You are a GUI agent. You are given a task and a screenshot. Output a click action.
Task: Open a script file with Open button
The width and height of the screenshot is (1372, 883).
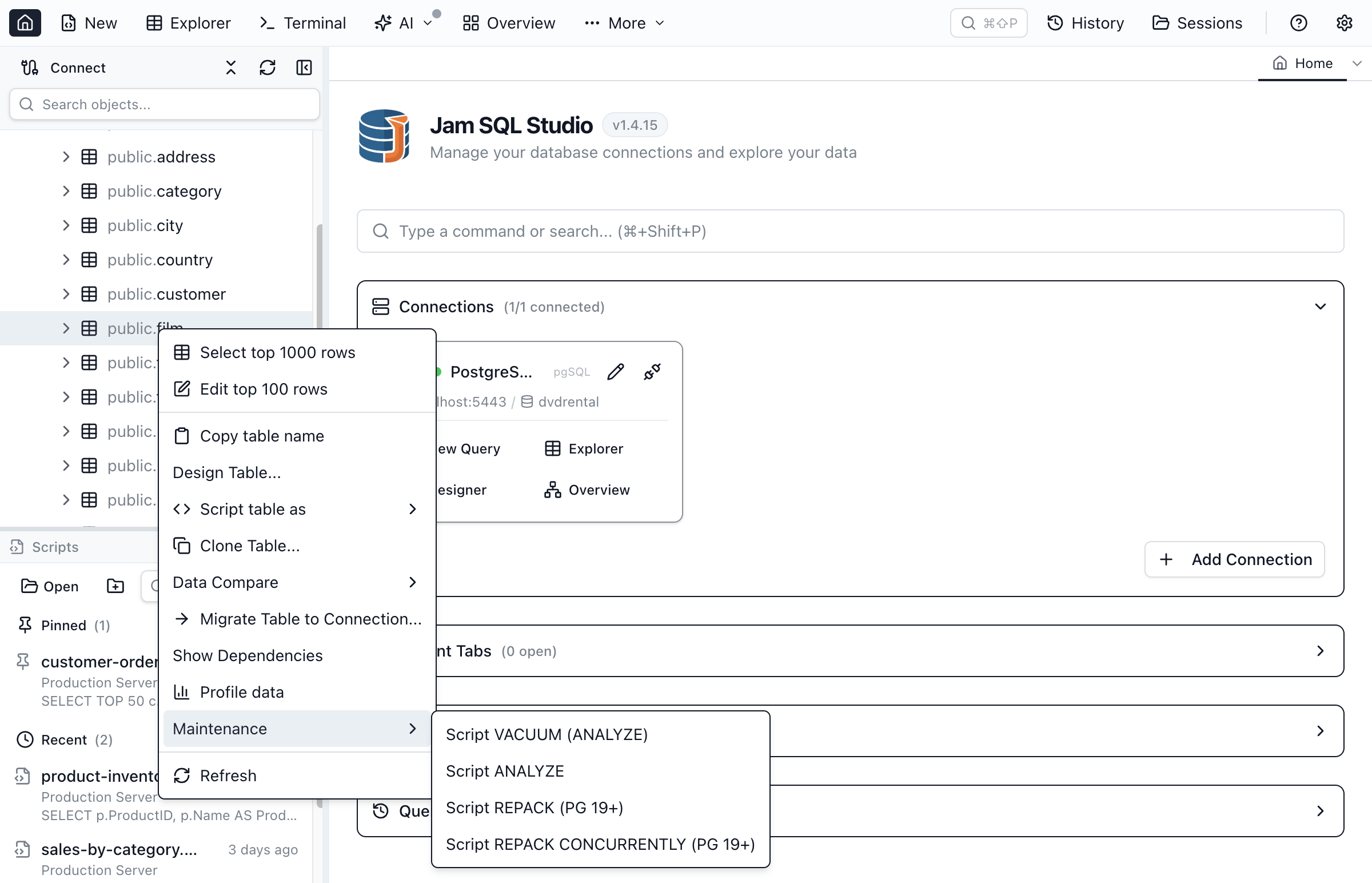pos(50,587)
